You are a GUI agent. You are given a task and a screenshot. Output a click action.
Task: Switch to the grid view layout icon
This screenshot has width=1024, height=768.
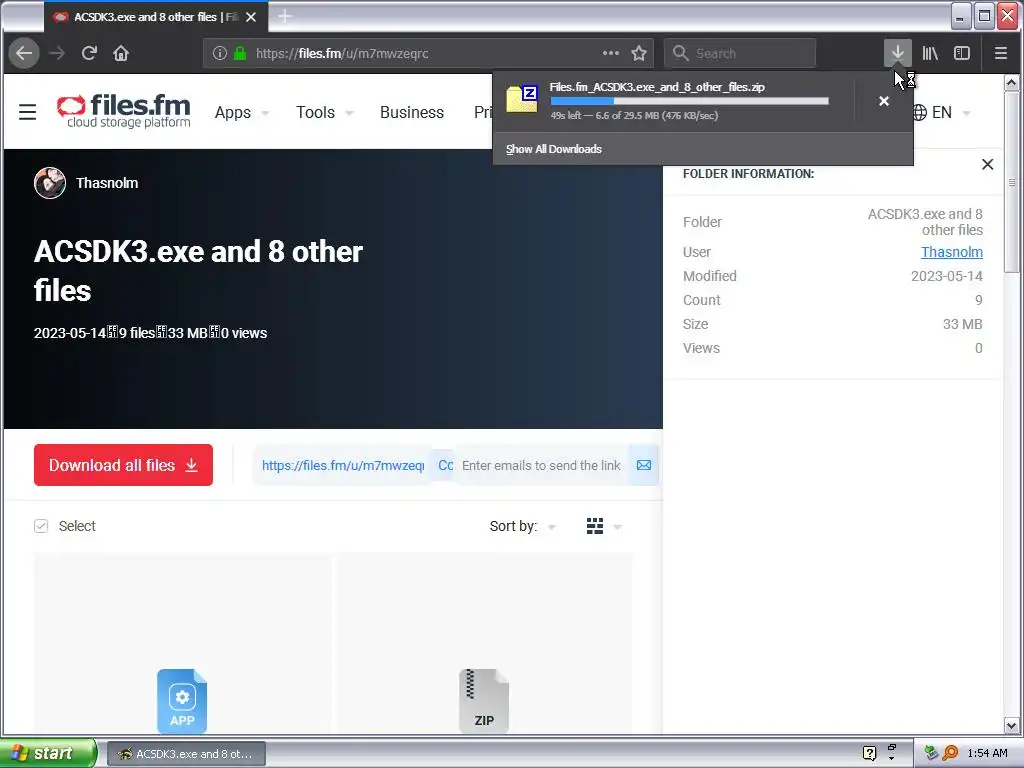[595, 526]
